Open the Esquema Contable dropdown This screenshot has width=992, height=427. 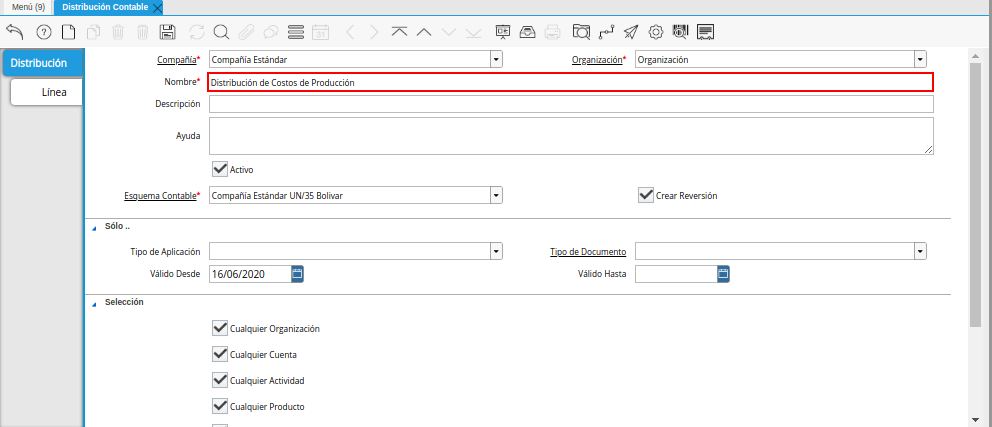tap(496, 195)
